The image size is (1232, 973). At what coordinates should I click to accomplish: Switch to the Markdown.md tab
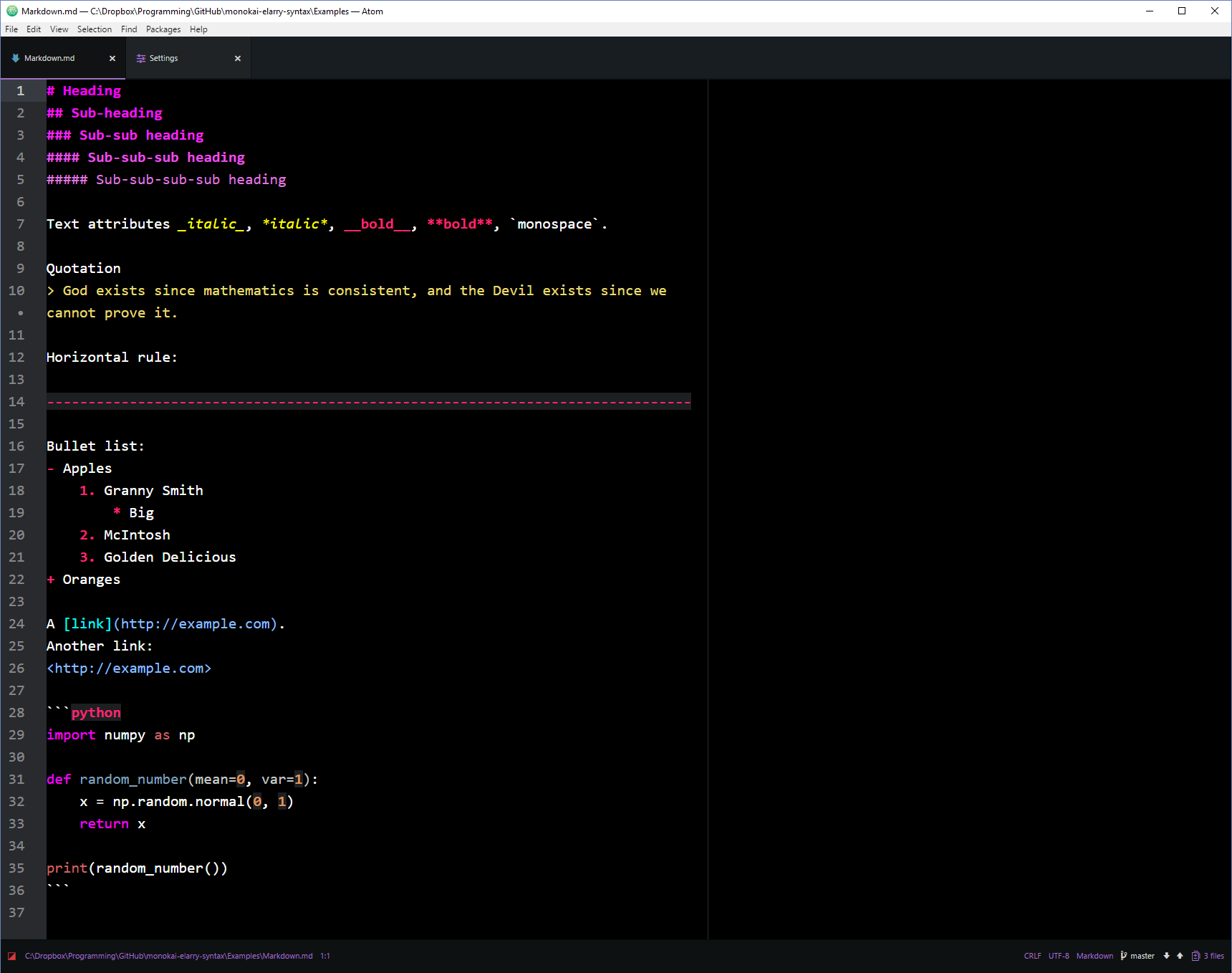tap(63, 58)
